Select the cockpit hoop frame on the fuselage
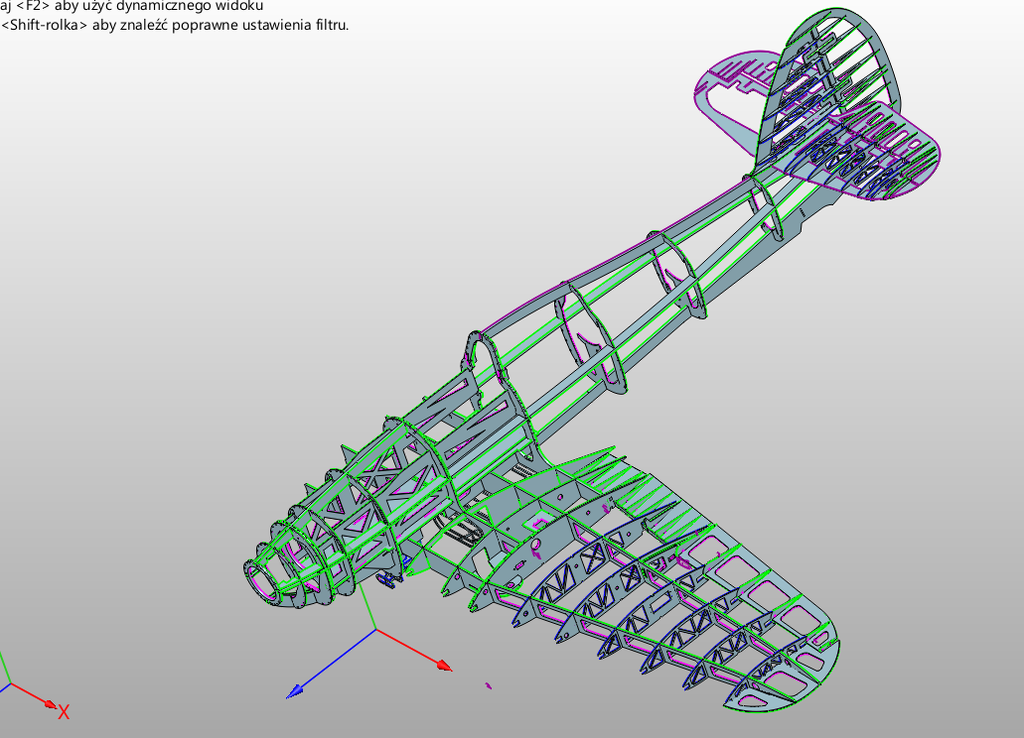This screenshot has height=738, width=1024. 484,358
